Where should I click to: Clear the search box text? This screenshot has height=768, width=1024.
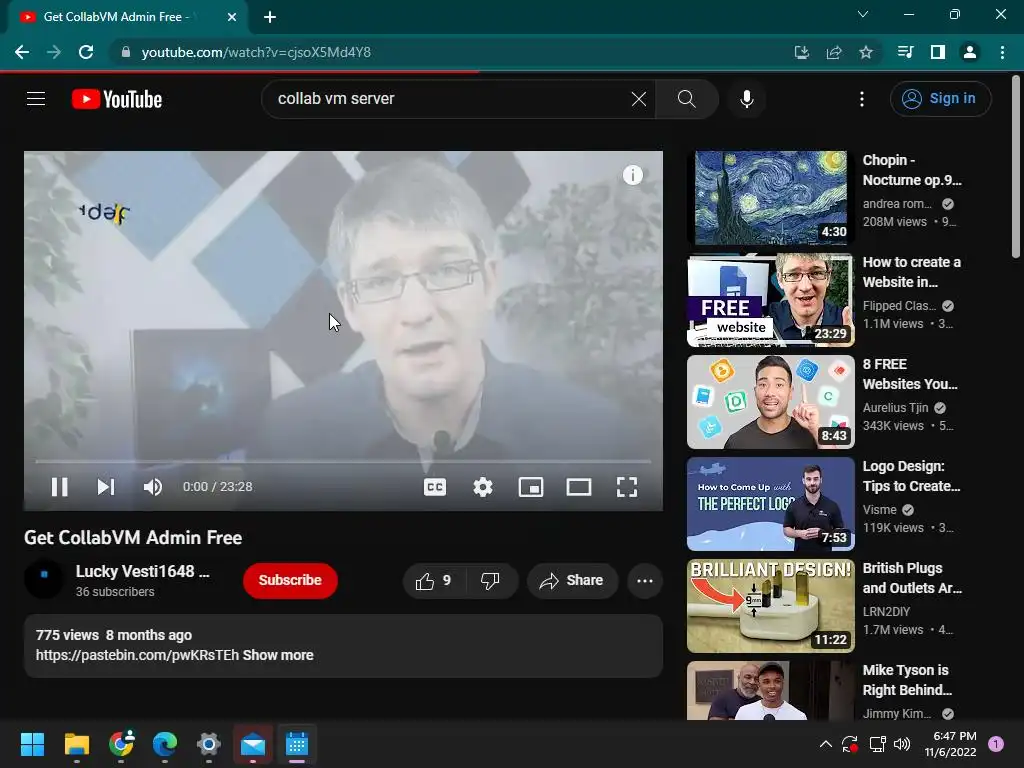(639, 99)
